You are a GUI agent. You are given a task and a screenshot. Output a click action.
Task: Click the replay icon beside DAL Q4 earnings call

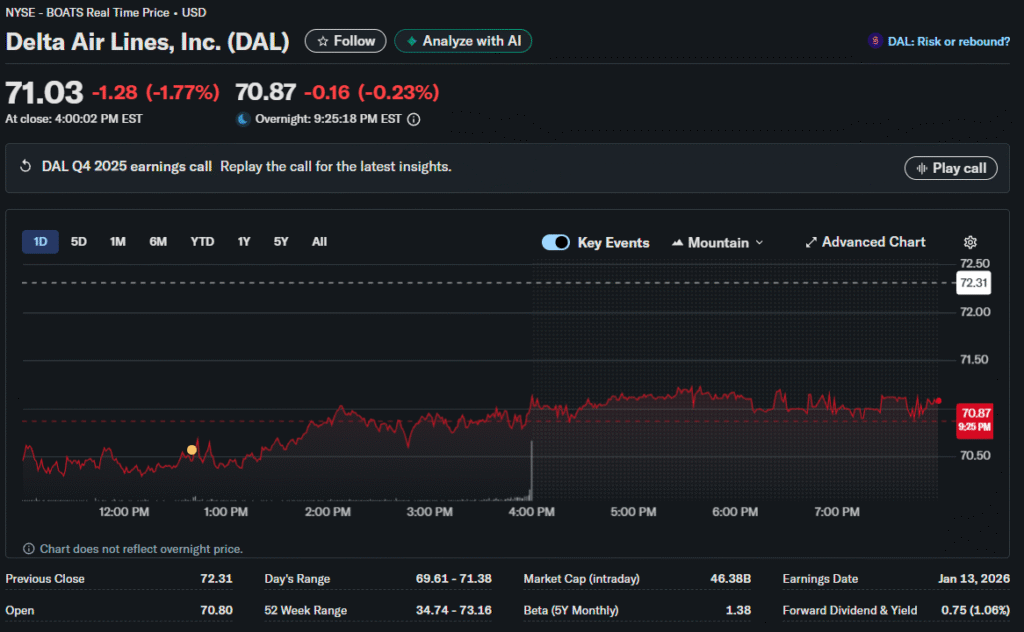point(26,167)
